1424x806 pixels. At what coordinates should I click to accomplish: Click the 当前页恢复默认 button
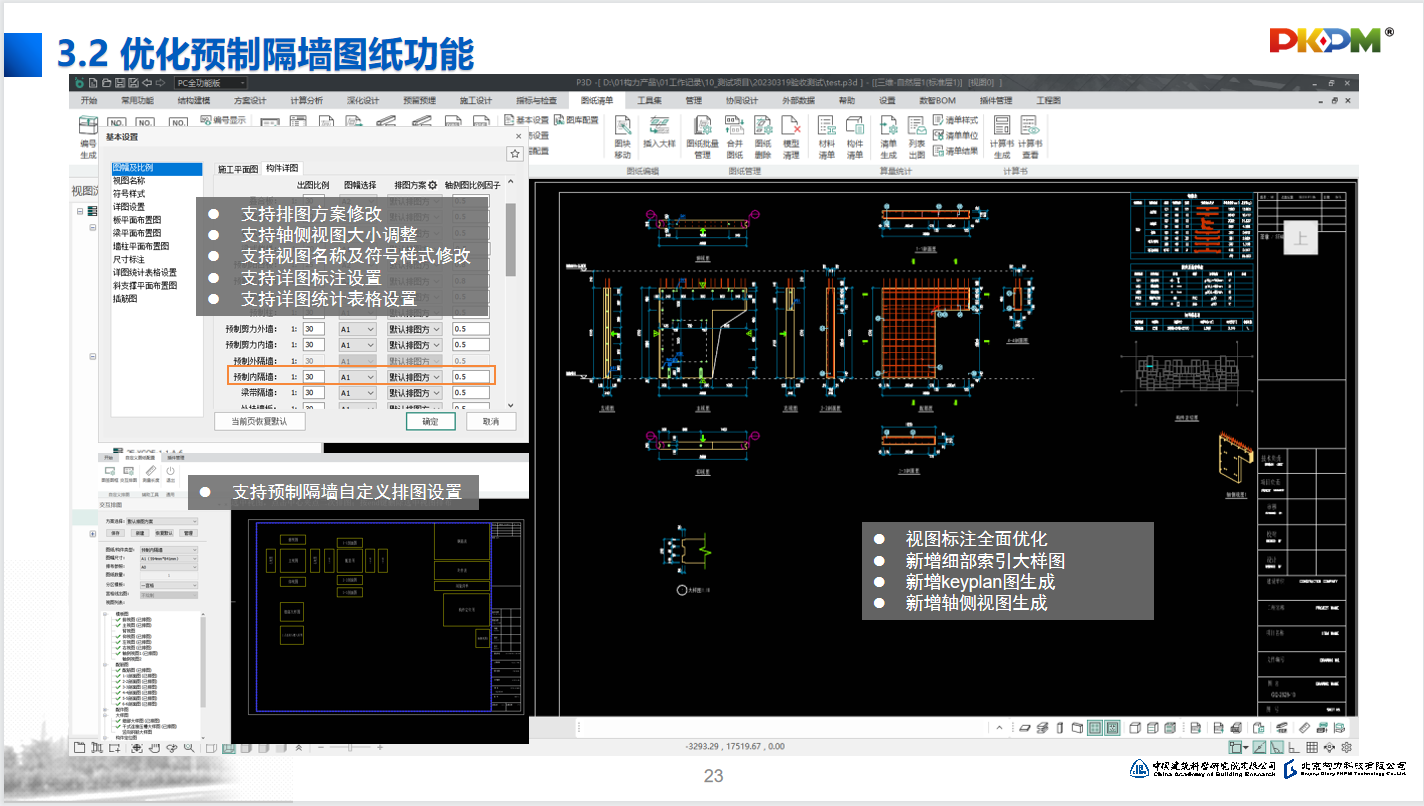[x=259, y=421]
